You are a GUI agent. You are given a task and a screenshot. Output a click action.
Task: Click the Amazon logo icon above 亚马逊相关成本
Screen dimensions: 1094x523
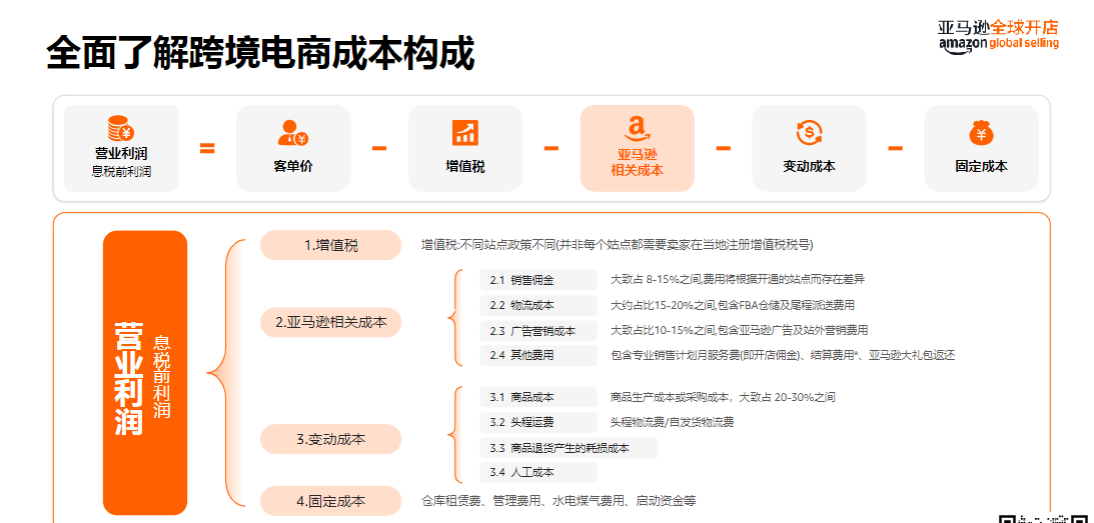636,128
